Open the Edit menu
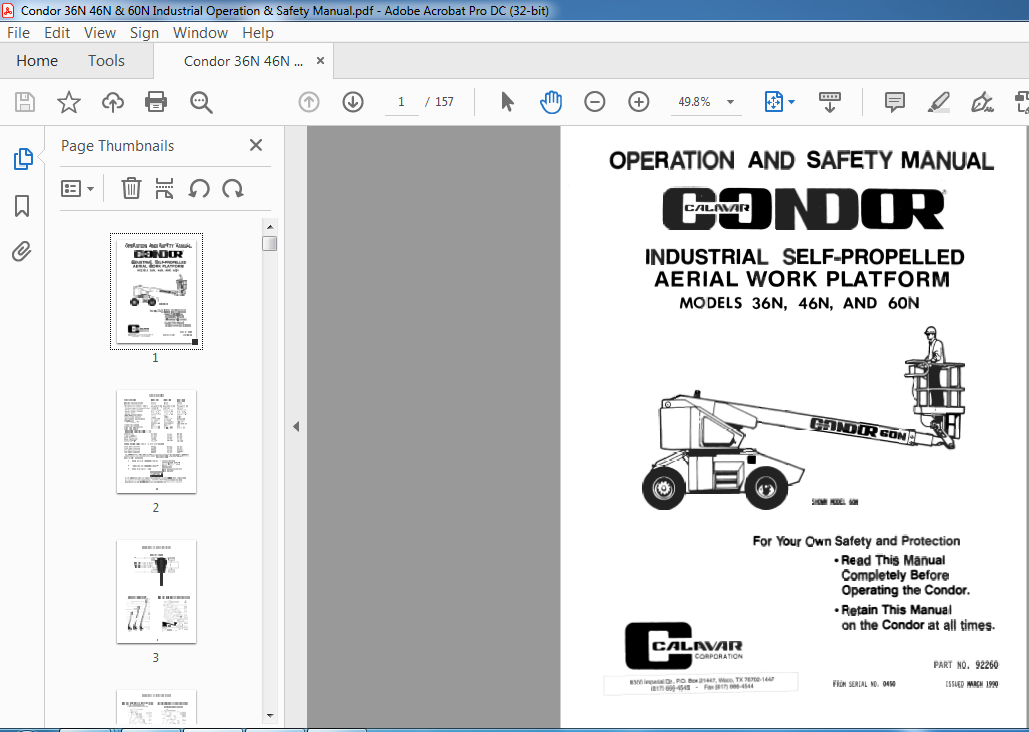 coord(57,33)
